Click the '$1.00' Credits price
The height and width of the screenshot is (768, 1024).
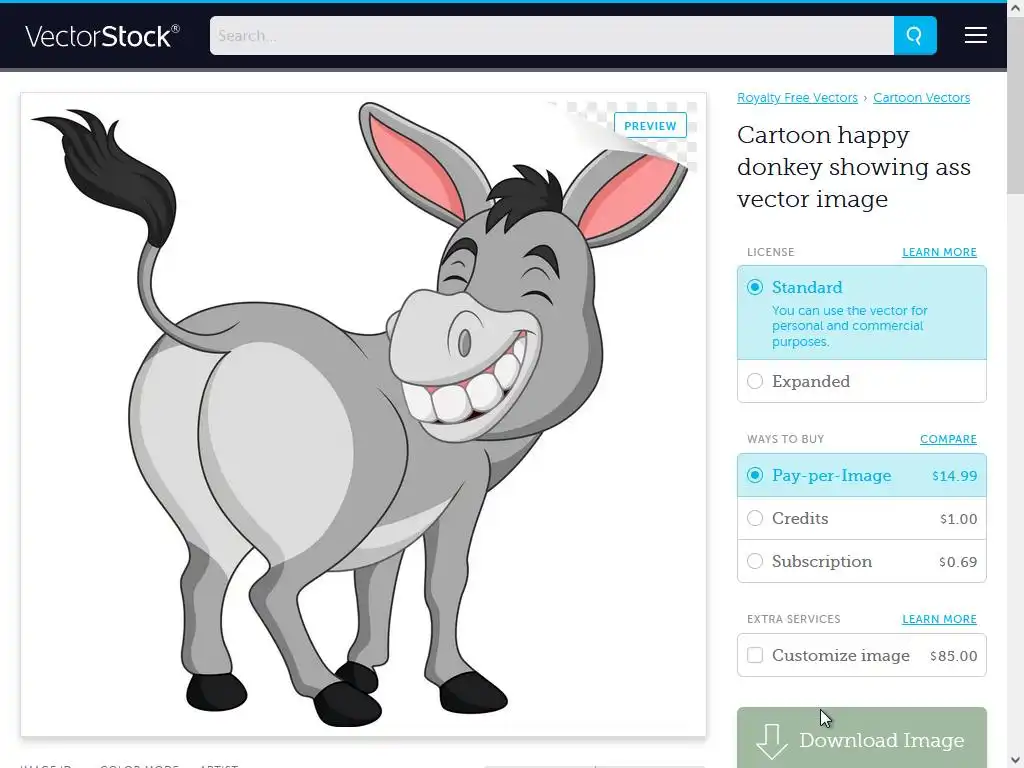[958, 519]
